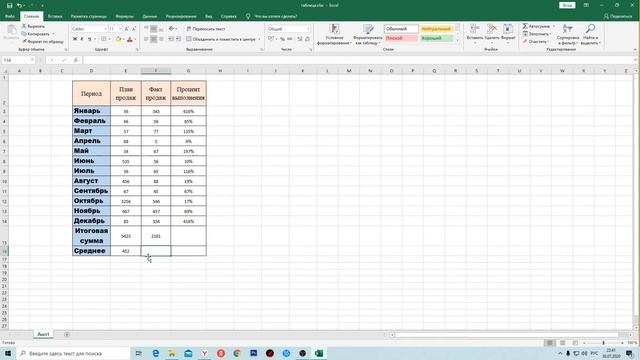The width and height of the screenshot is (640, 360).
Task: Open Microsoft Edge from the taskbar
Action: 156,353
